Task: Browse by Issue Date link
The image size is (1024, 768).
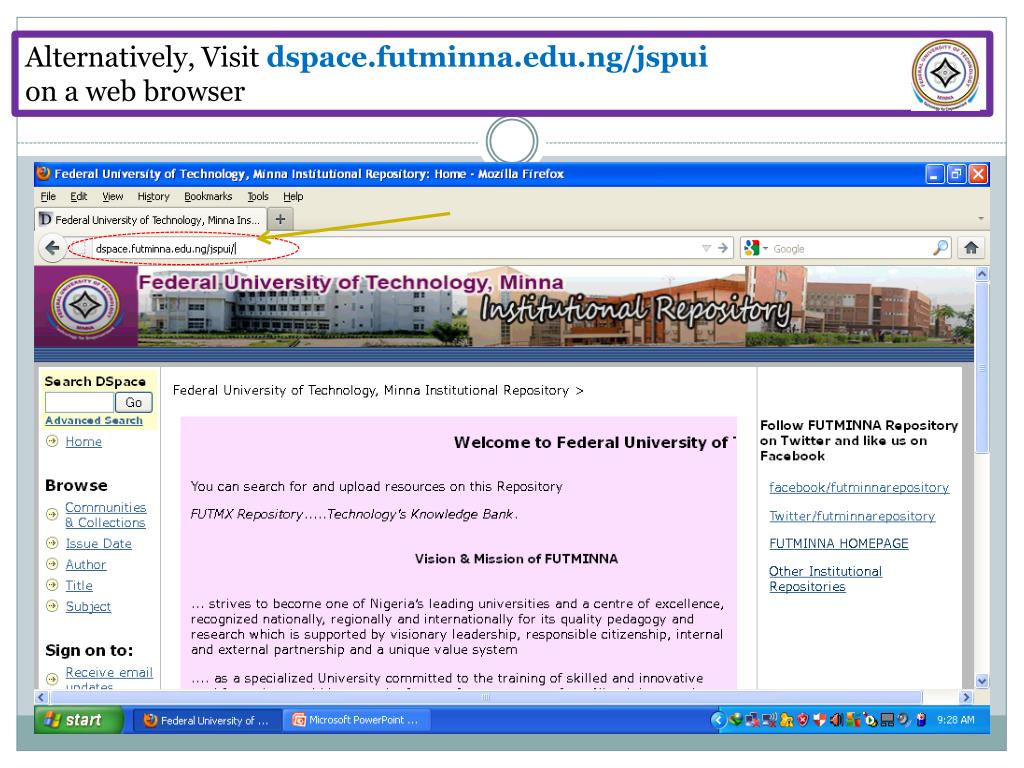Action: 99,544
